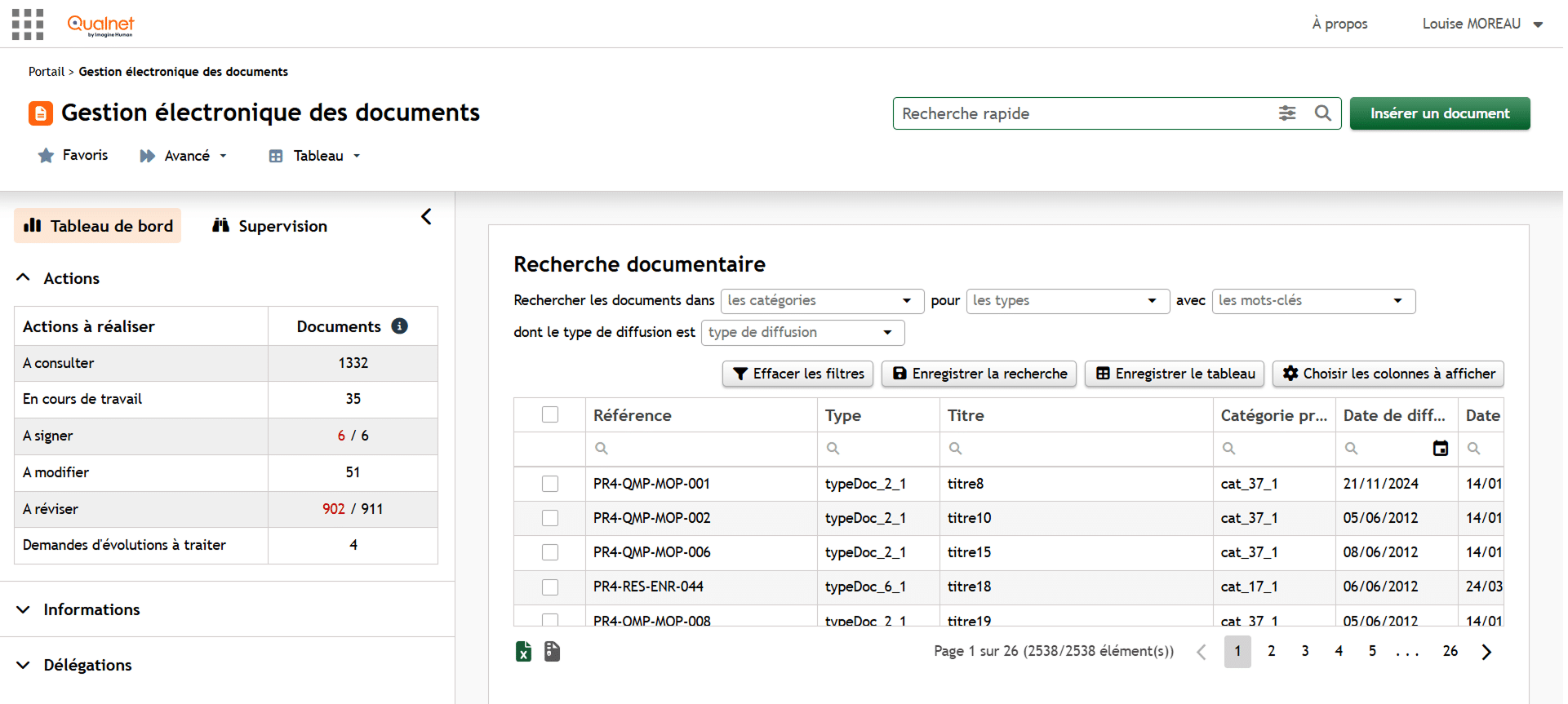Expand the Délégations section

pos(74,665)
